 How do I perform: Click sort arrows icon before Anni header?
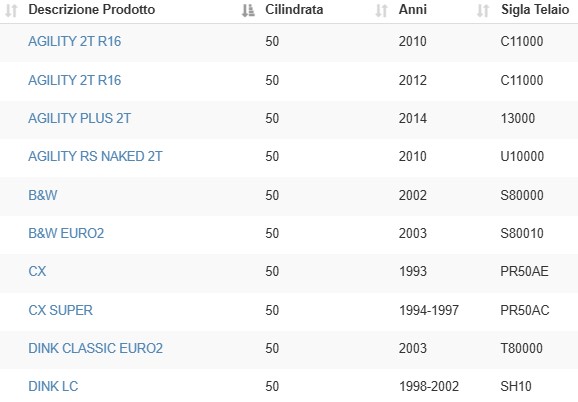381,11
